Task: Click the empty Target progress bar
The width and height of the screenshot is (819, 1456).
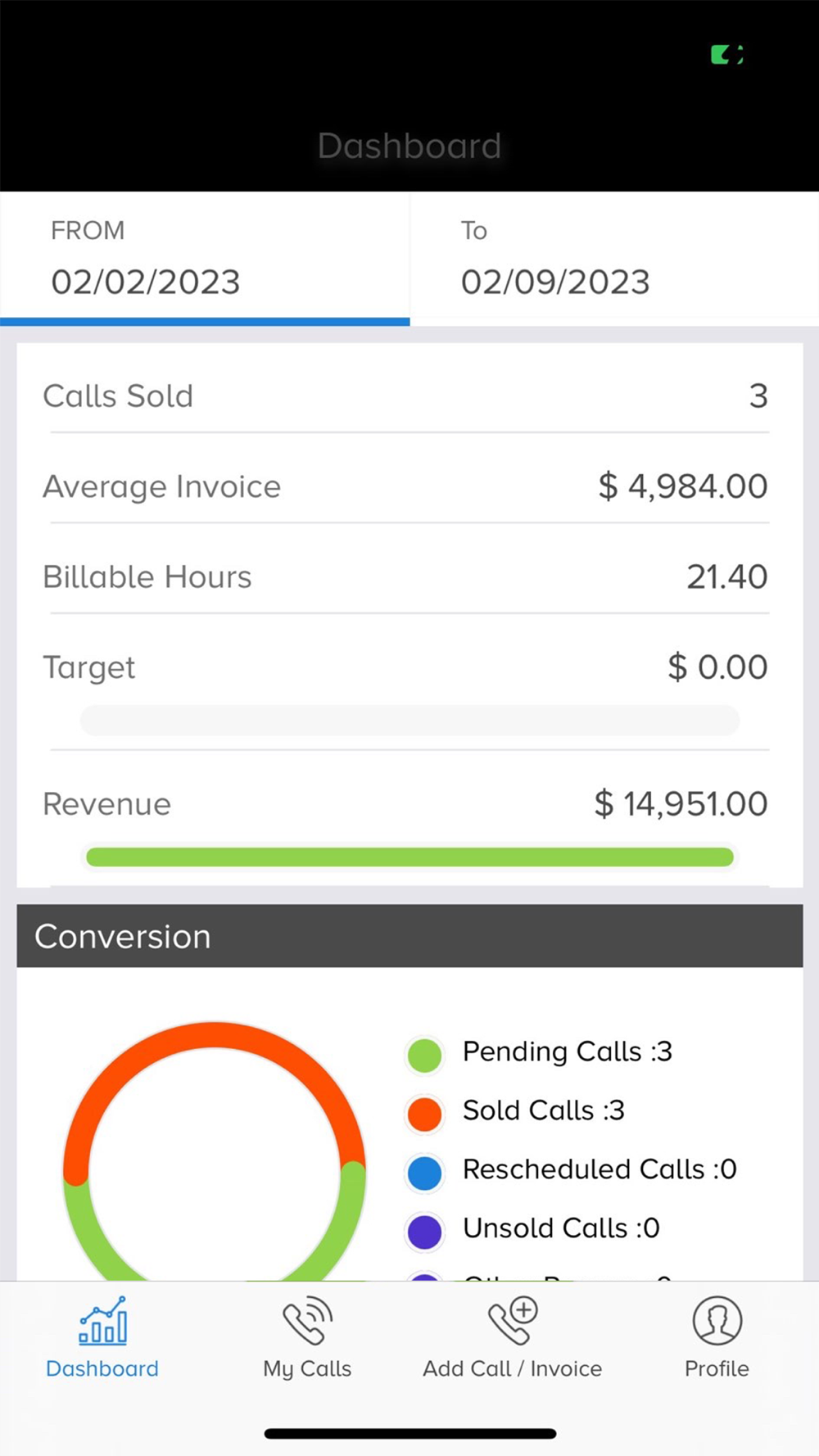Action: [409, 721]
